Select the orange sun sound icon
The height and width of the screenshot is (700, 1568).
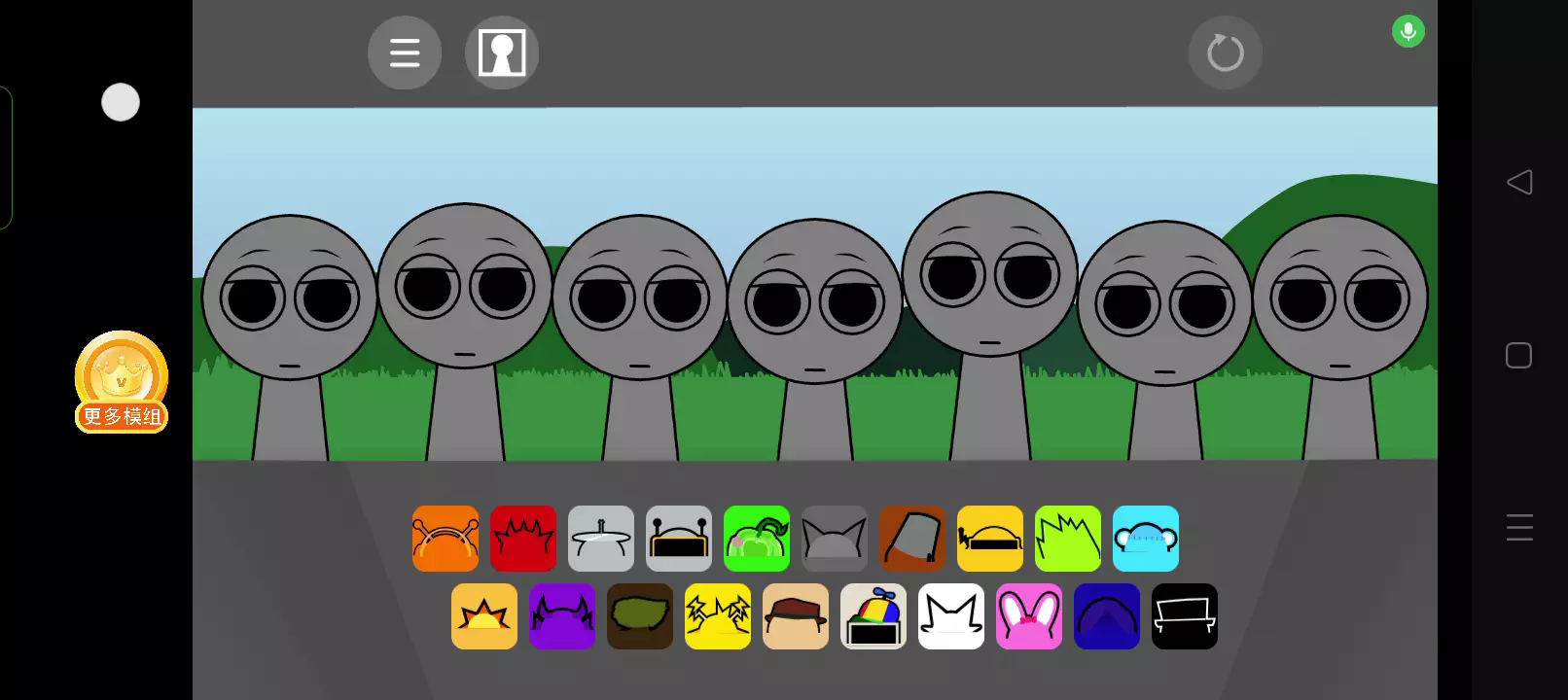[484, 616]
